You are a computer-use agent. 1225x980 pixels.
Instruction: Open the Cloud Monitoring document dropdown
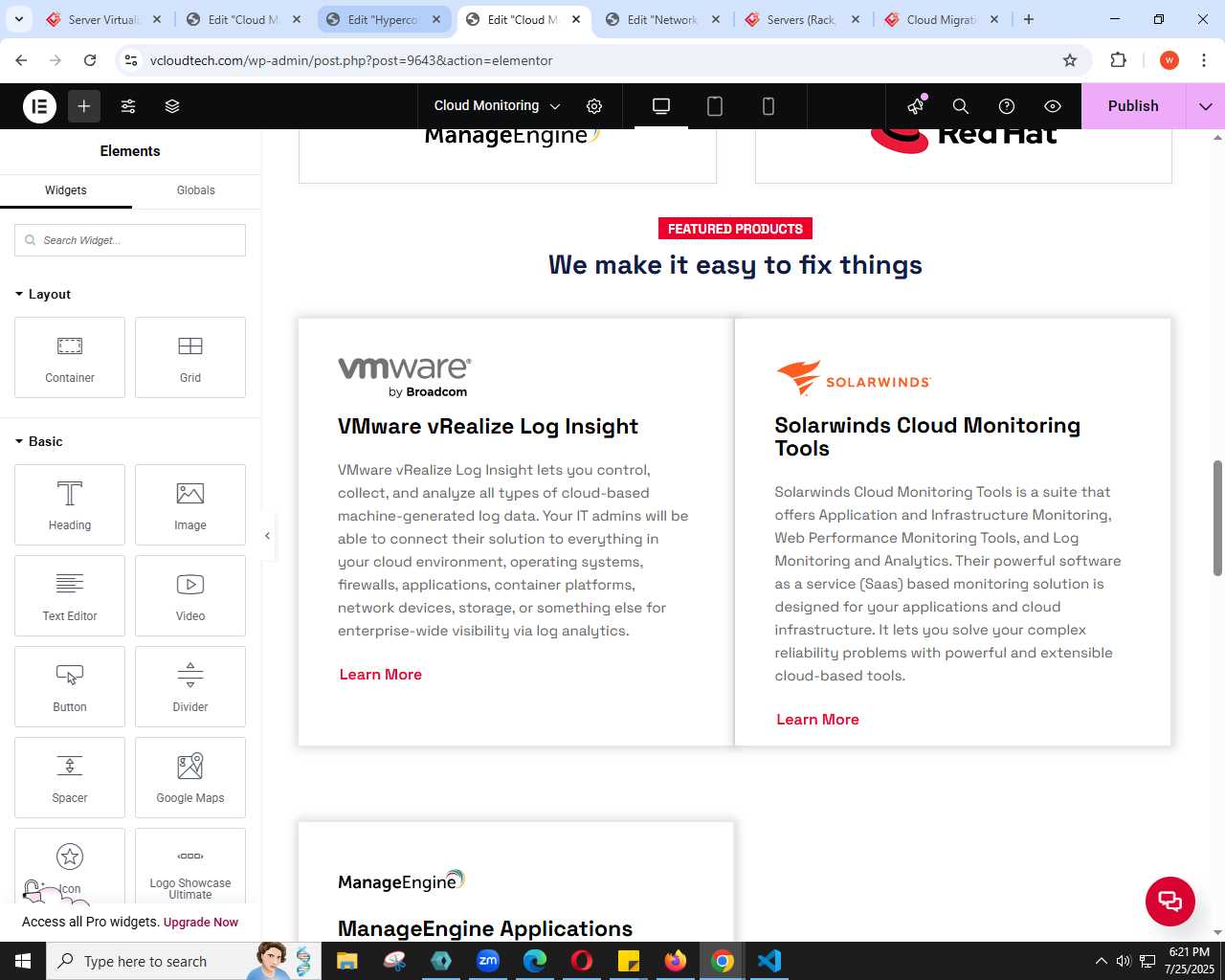tap(497, 106)
